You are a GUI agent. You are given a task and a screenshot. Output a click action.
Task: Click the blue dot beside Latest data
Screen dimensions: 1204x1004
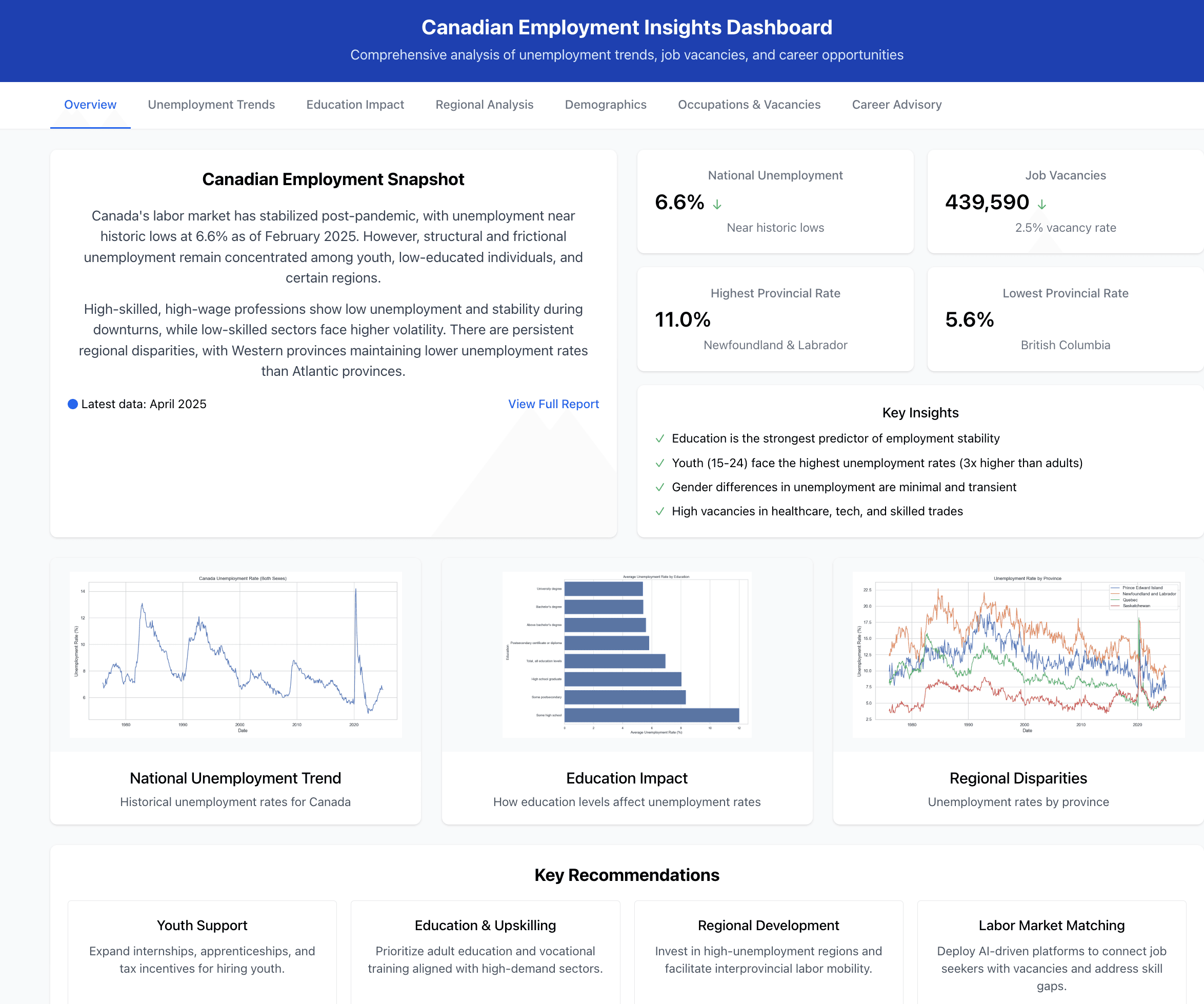coord(73,404)
